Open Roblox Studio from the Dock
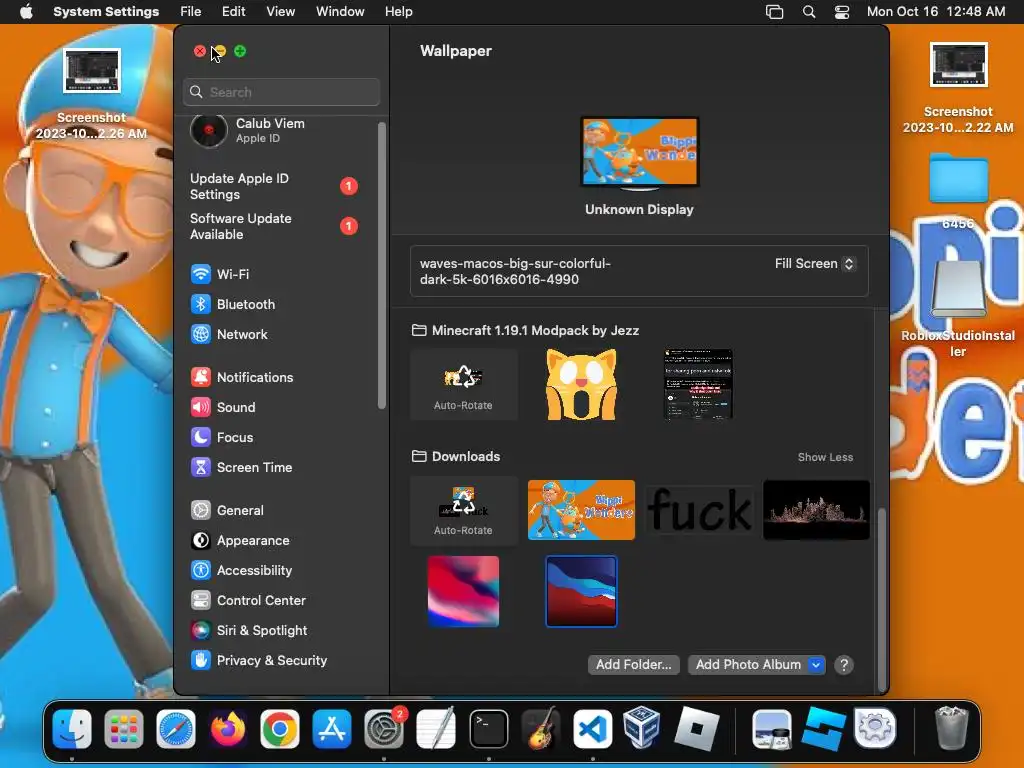The width and height of the screenshot is (1024, 768). point(824,728)
